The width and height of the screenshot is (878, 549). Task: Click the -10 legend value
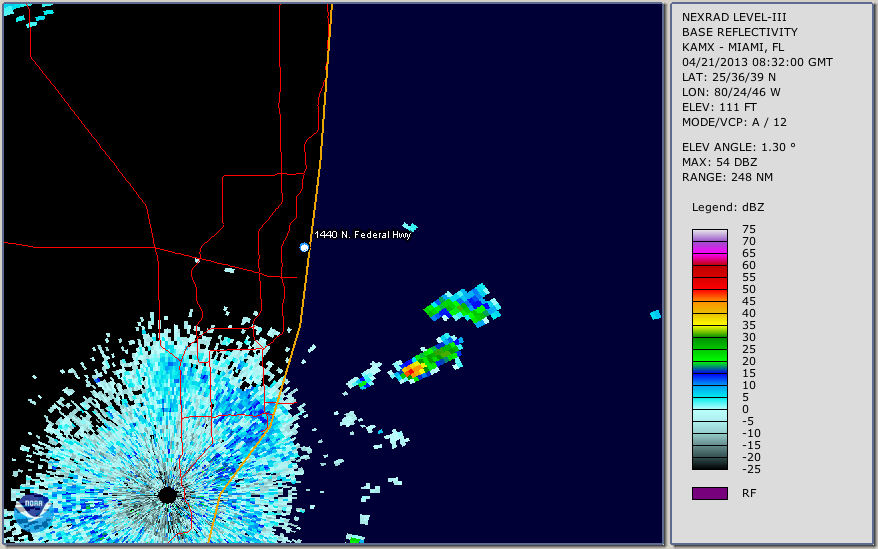point(751,434)
